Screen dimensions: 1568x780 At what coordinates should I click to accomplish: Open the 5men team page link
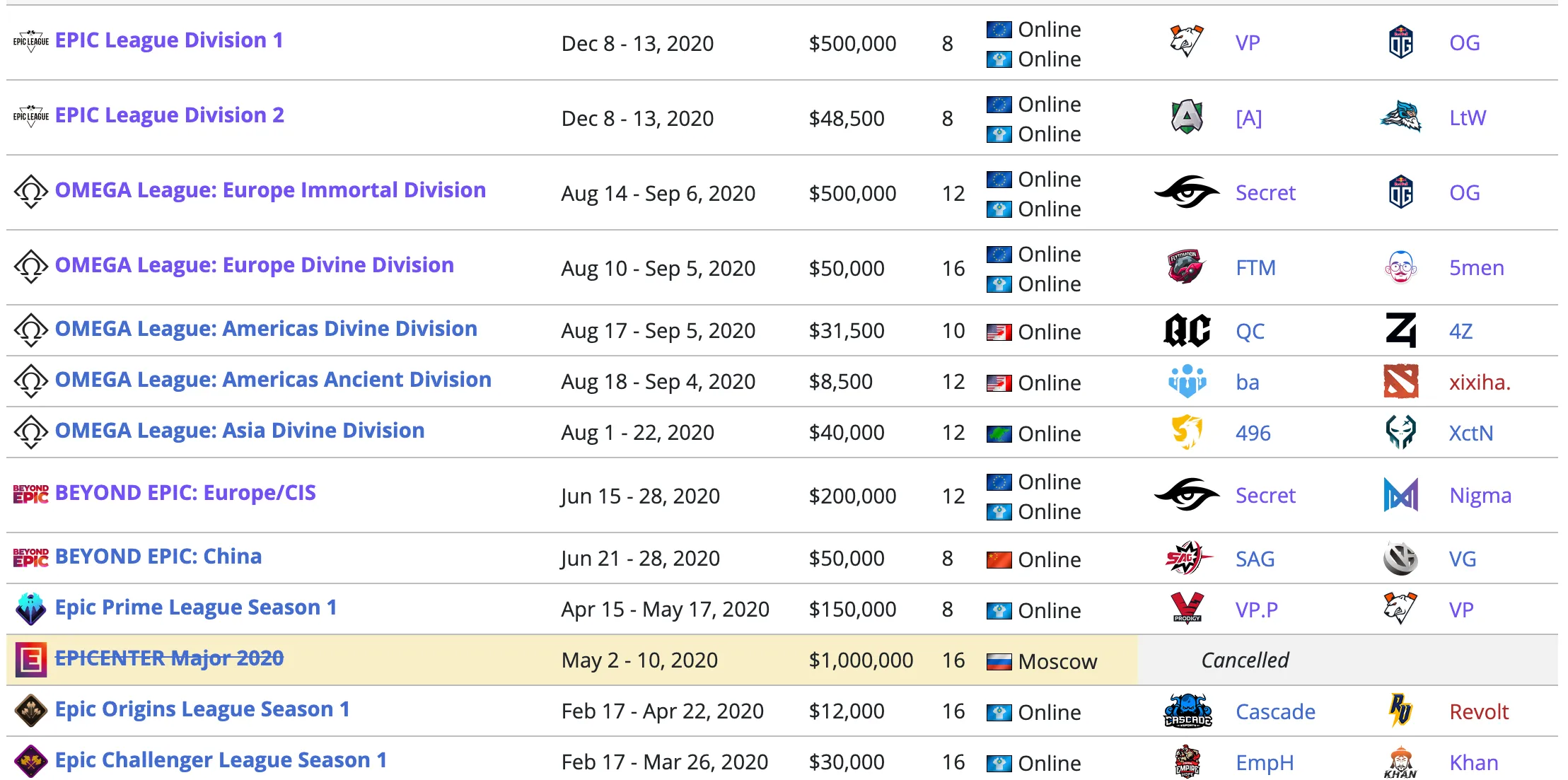click(x=1477, y=268)
